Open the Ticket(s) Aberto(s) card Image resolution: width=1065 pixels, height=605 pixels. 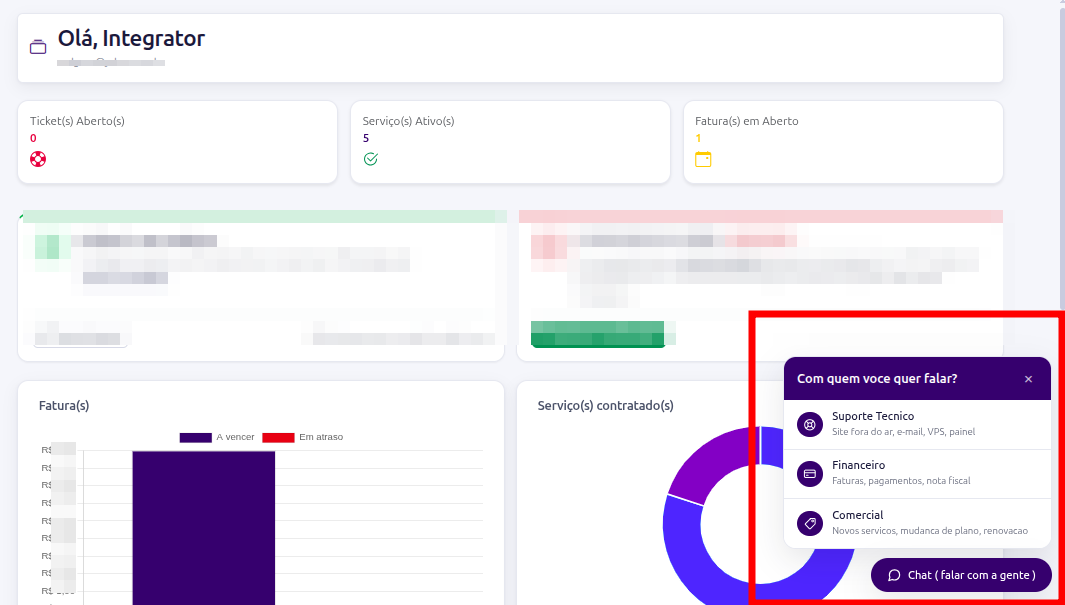[x=177, y=142]
